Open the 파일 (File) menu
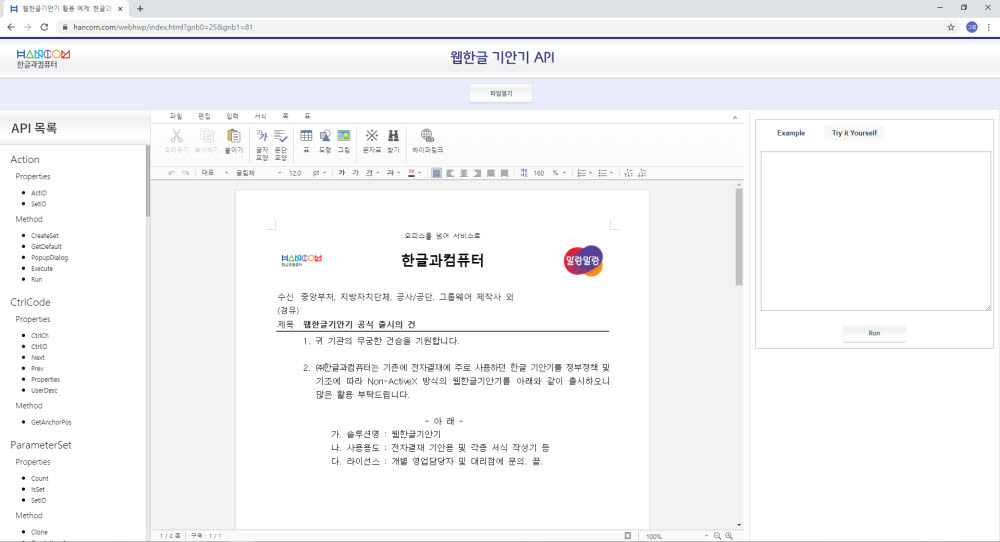The height and width of the screenshot is (542, 1000). (176, 116)
